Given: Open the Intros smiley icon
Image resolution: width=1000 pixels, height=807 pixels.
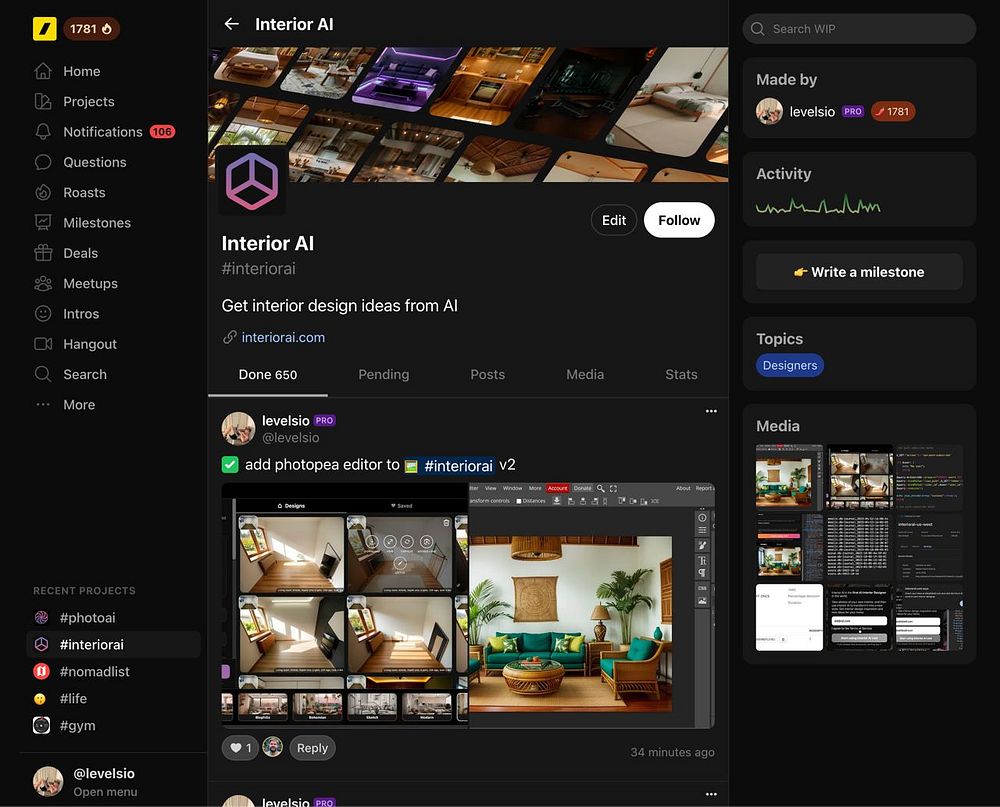Looking at the screenshot, I should [43, 314].
